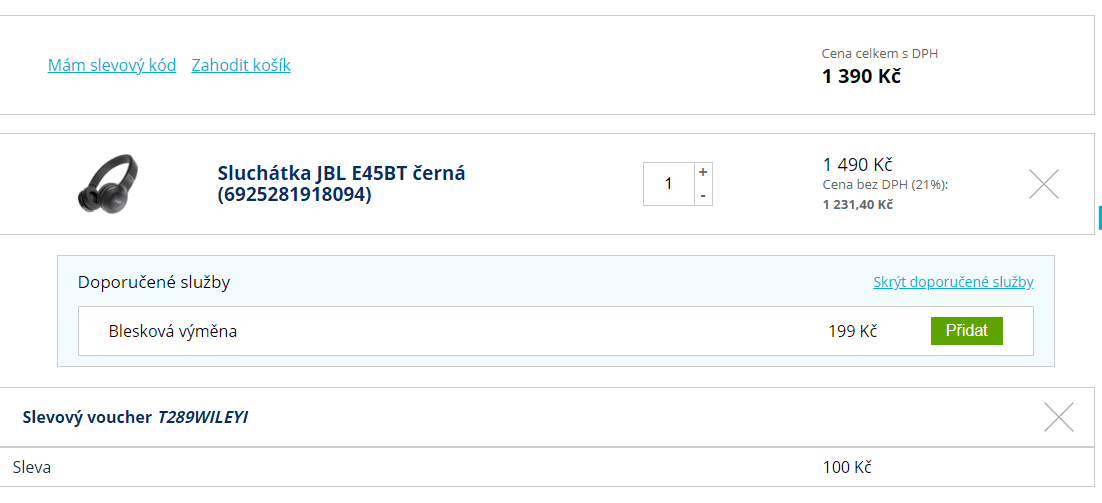Image resolution: width=1102 pixels, height=503 pixels.
Task: Click the item price 1 490 Kč
Action: pos(857,165)
